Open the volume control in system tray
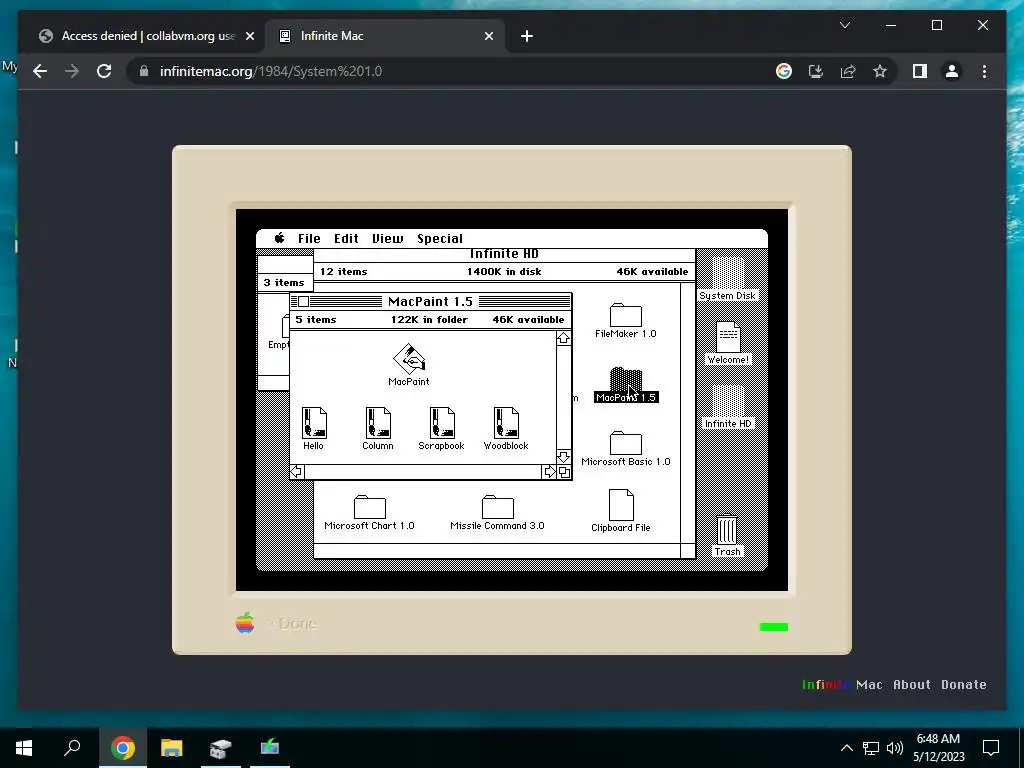The image size is (1024, 768). pos(895,748)
